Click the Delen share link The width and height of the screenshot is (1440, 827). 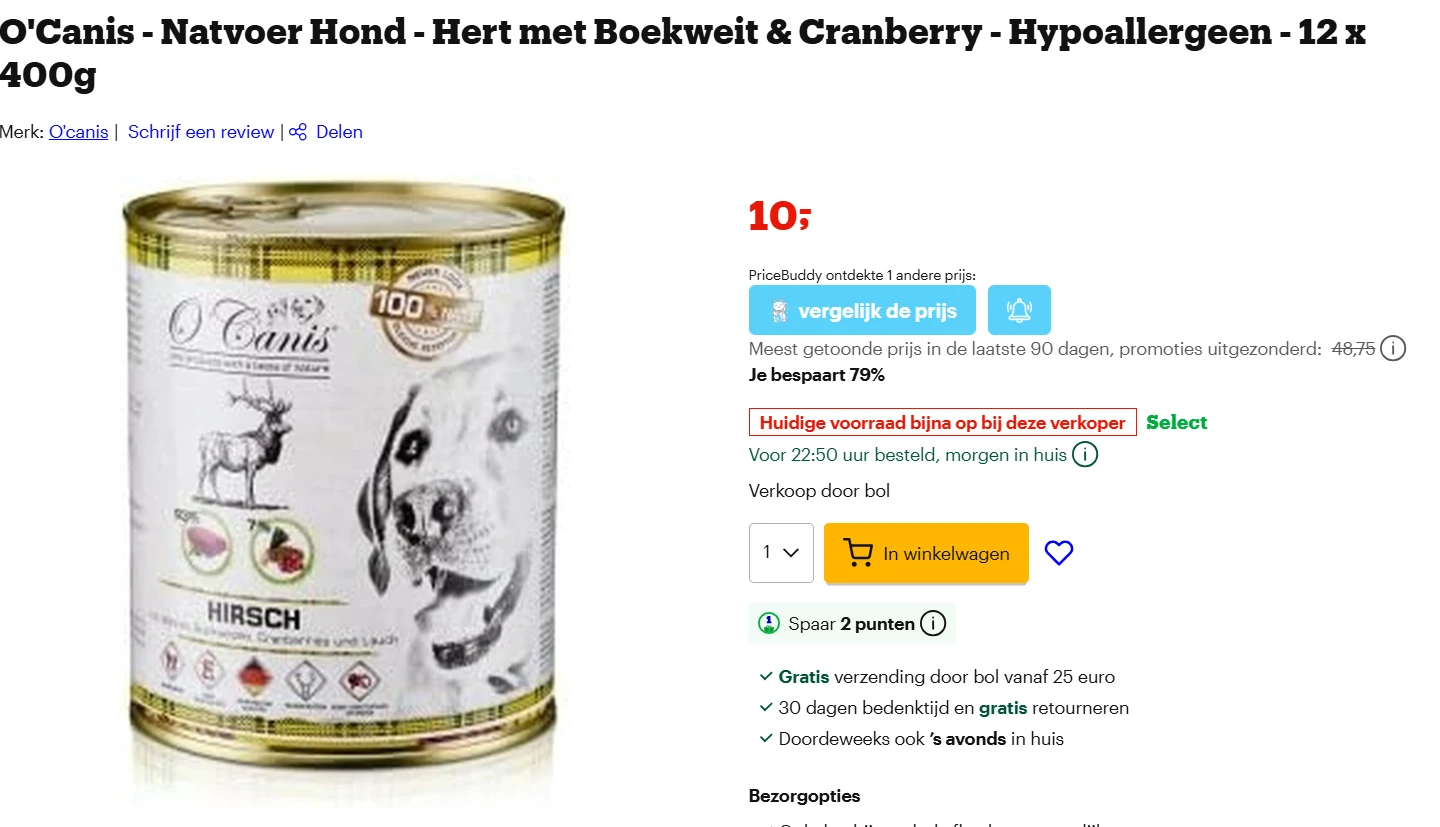coord(339,132)
